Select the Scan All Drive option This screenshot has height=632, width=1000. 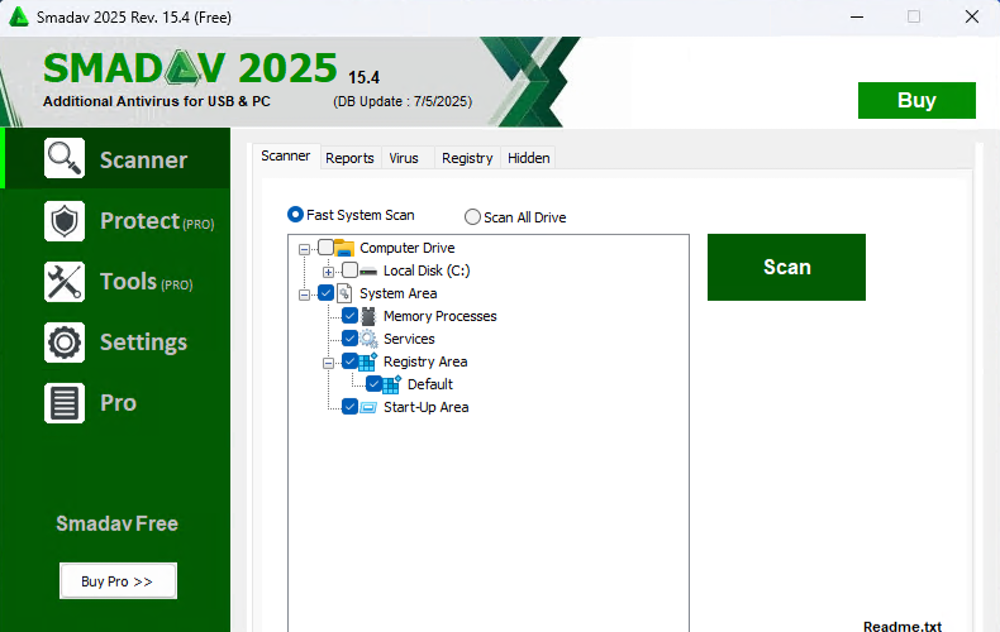tap(473, 217)
